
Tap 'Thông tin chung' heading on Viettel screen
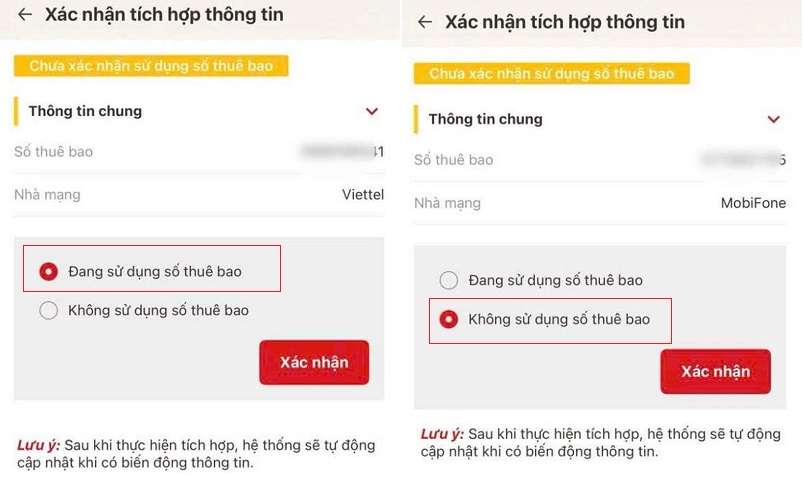coord(85,111)
